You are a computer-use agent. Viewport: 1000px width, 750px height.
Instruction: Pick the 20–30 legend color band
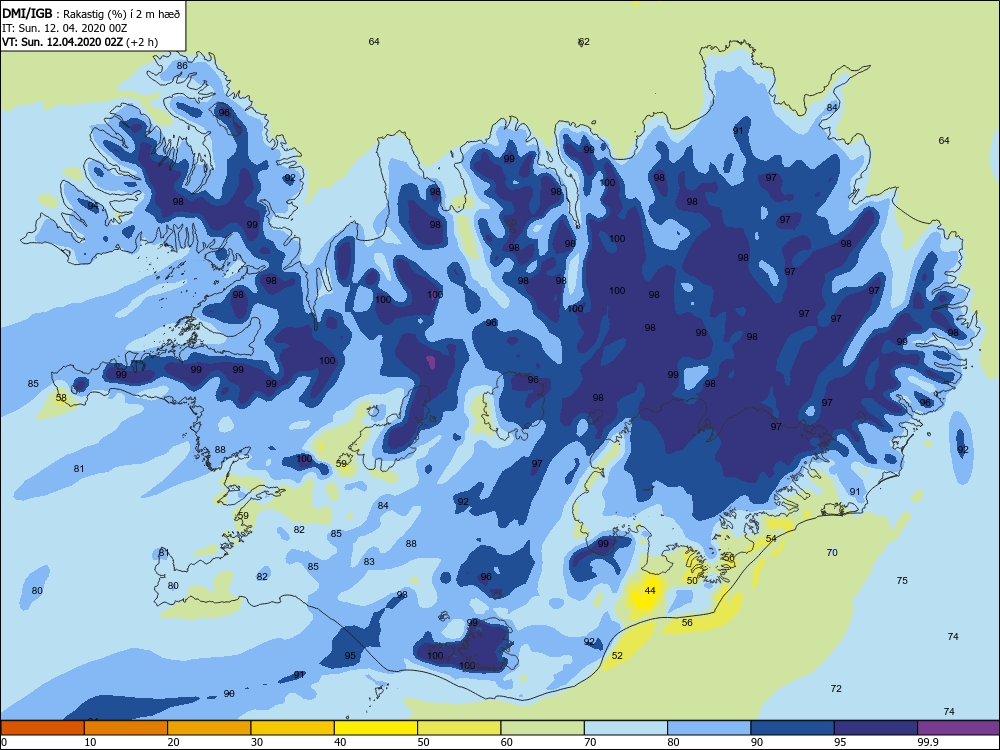[x=209, y=728]
